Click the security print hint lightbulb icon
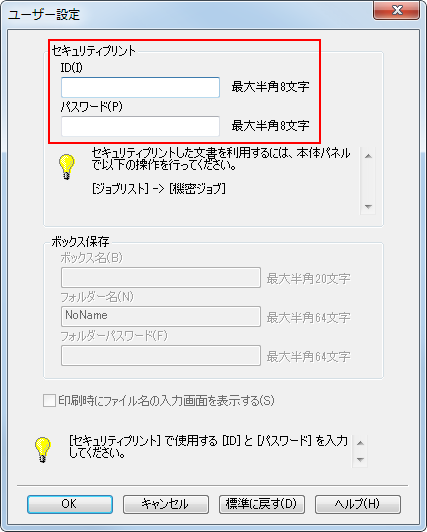Screen dimensions: 427x532 click(66, 167)
